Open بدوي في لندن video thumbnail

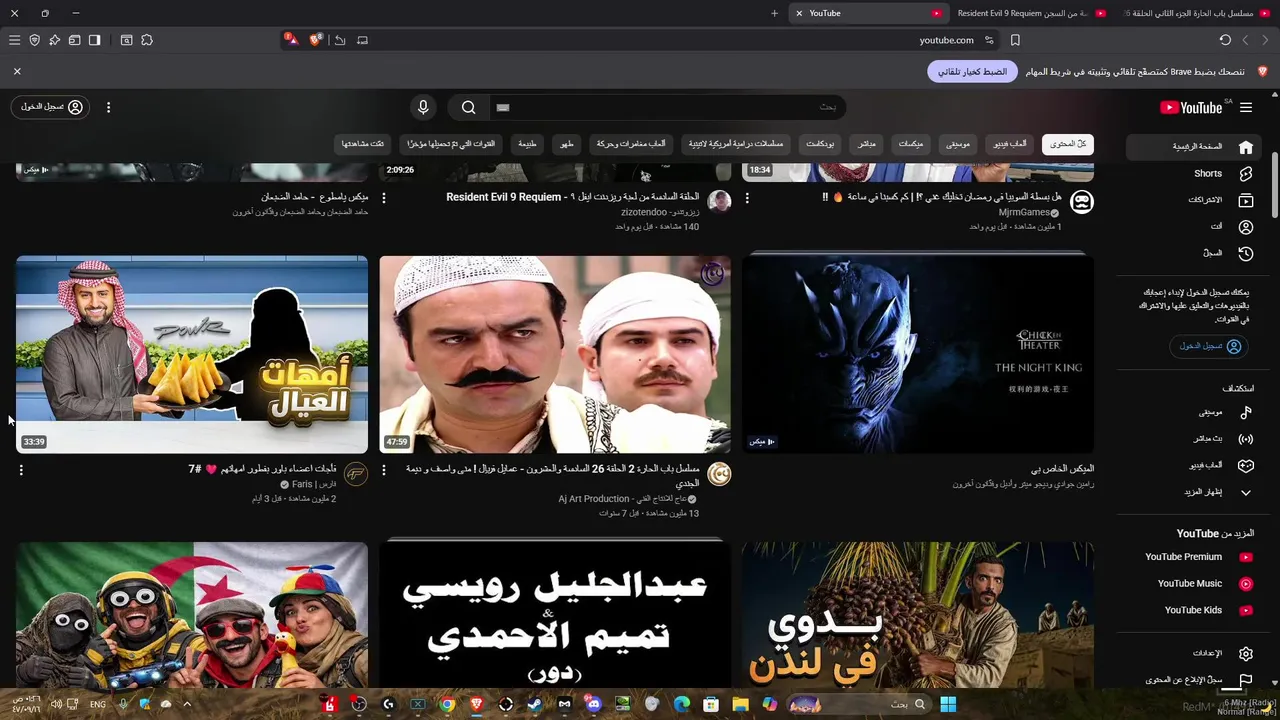pos(918,614)
